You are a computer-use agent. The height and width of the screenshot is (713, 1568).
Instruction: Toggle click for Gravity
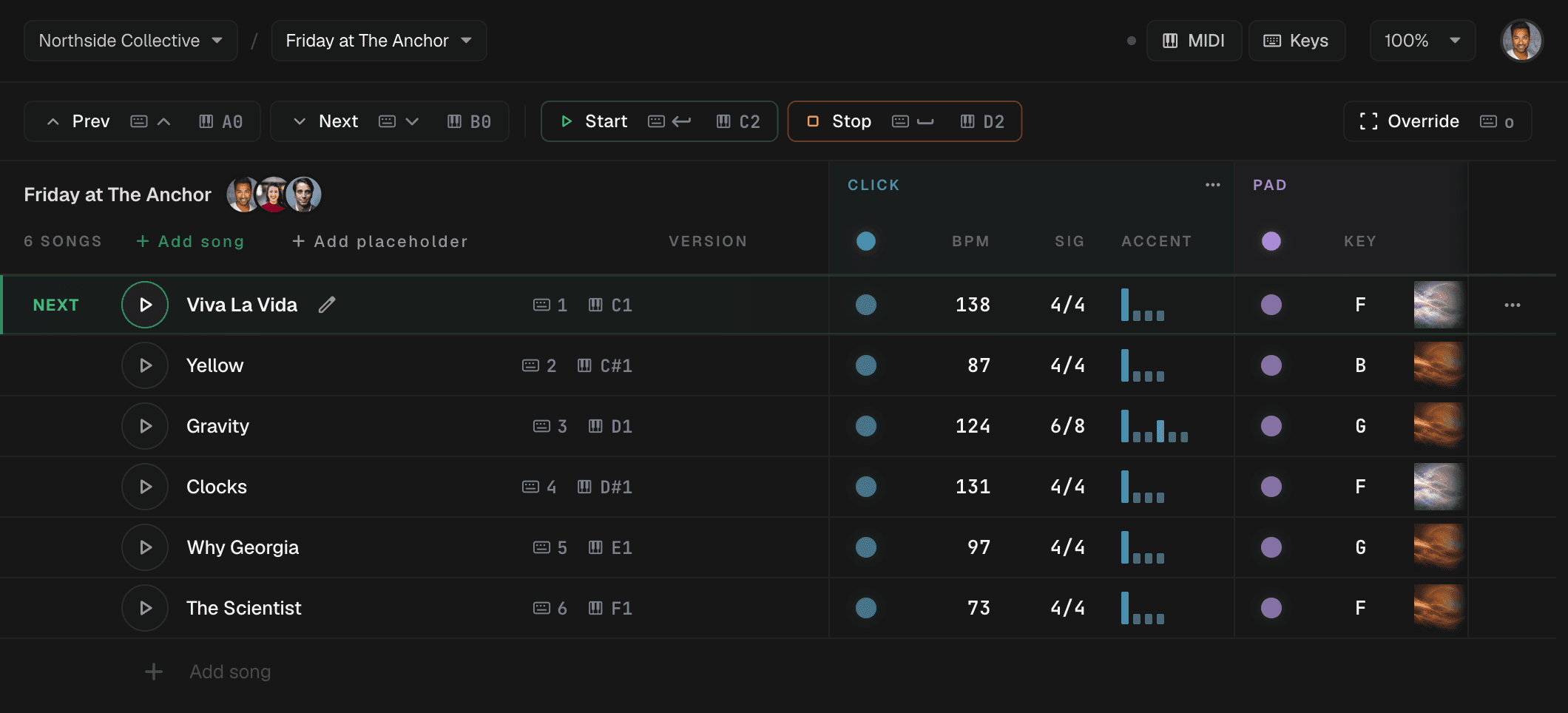(x=866, y=426)
